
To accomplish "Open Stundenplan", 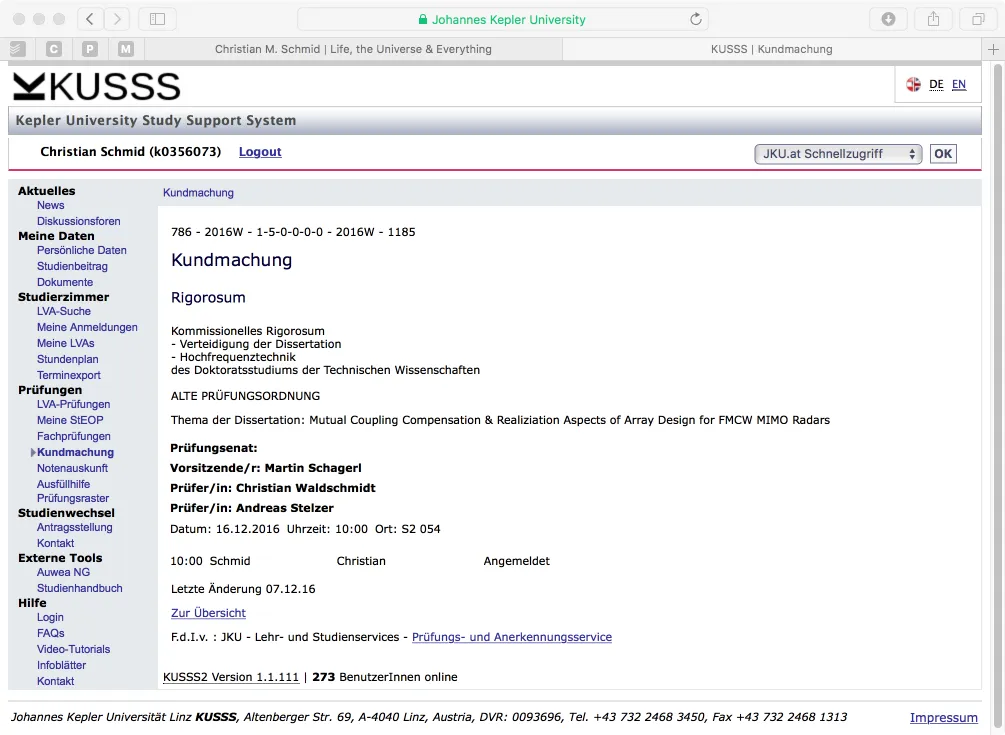I will coord(67,359).
